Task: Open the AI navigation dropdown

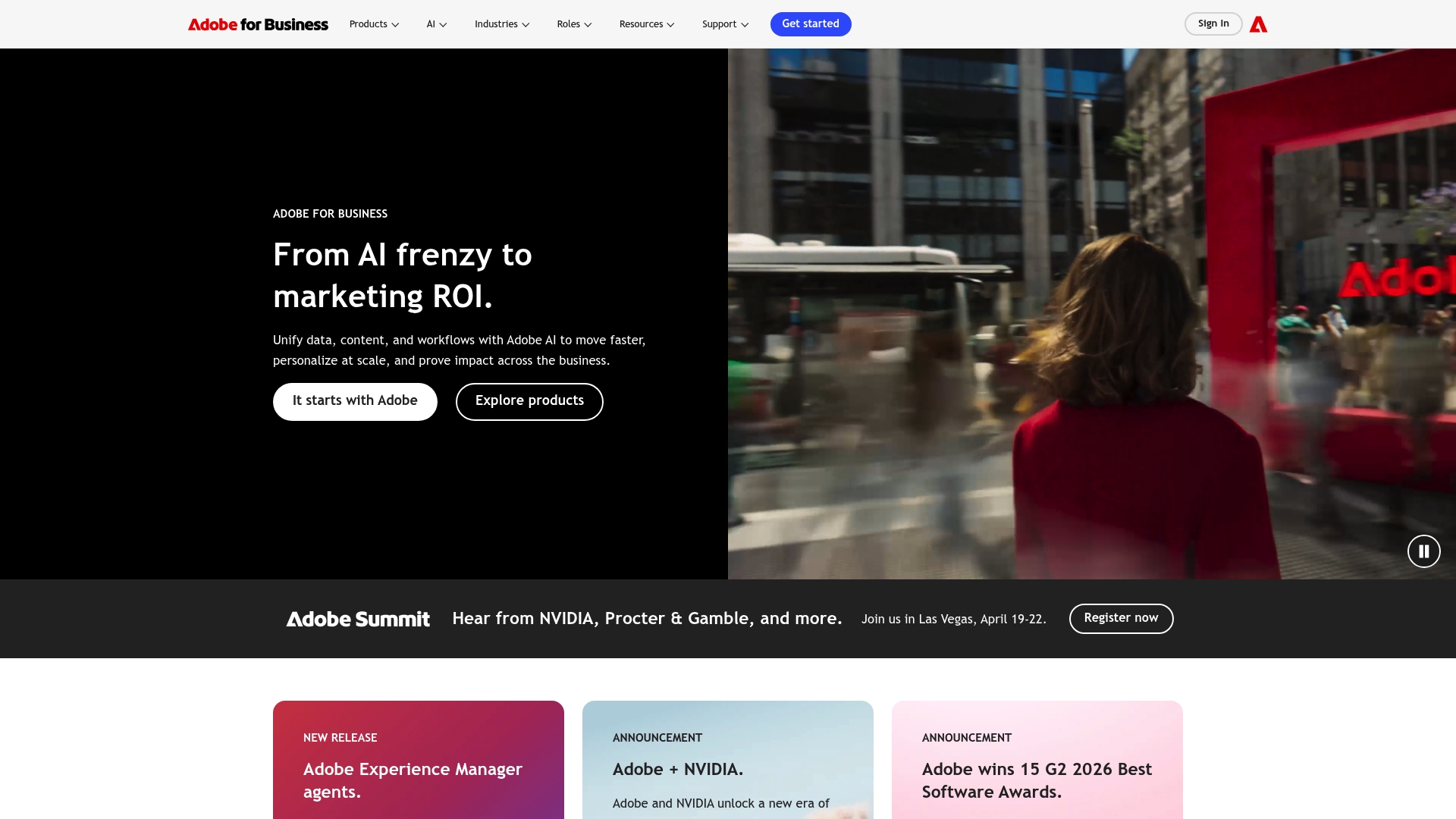Action: click(436, 24)
